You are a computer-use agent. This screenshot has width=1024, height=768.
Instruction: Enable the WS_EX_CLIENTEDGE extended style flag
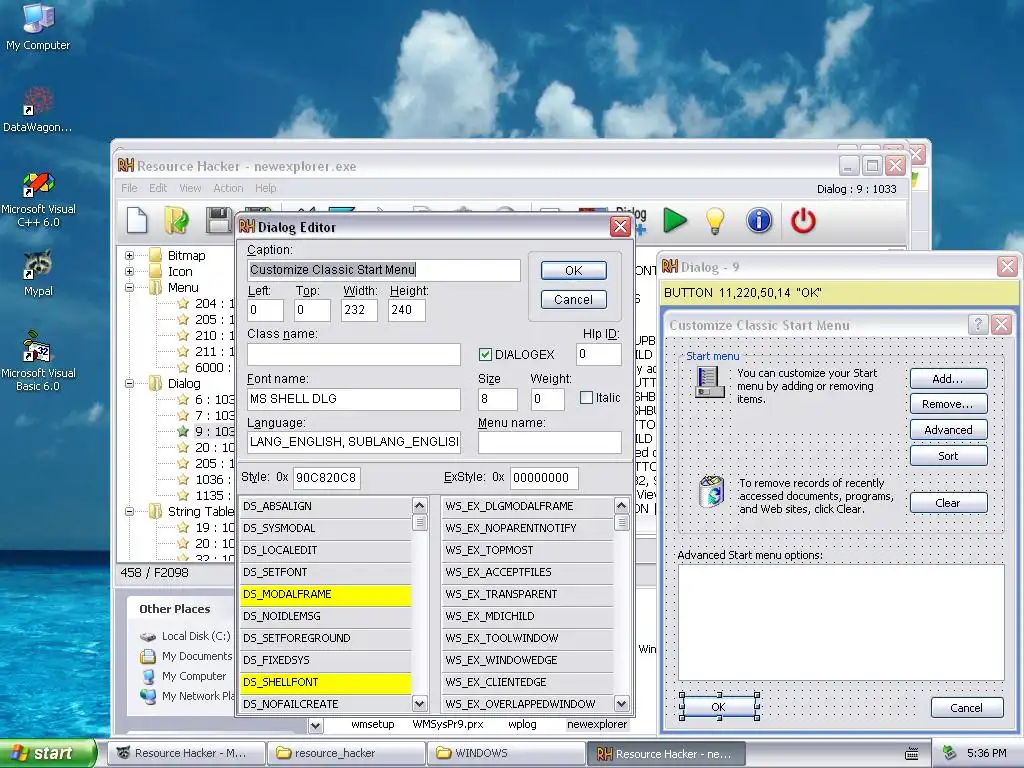pos(528,682)
